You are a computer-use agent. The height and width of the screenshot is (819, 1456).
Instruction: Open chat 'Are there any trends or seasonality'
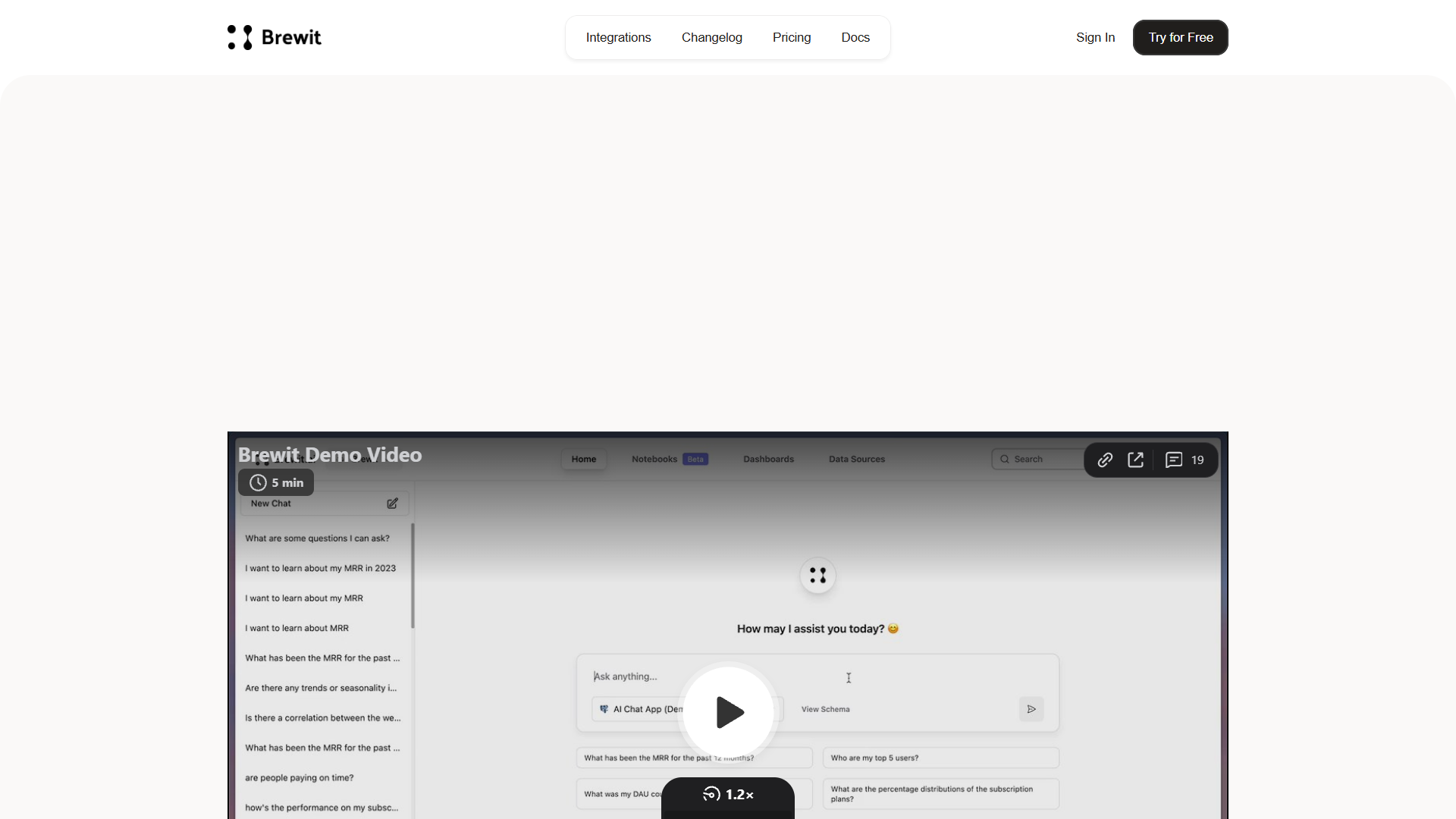click(x=321, y=688)
